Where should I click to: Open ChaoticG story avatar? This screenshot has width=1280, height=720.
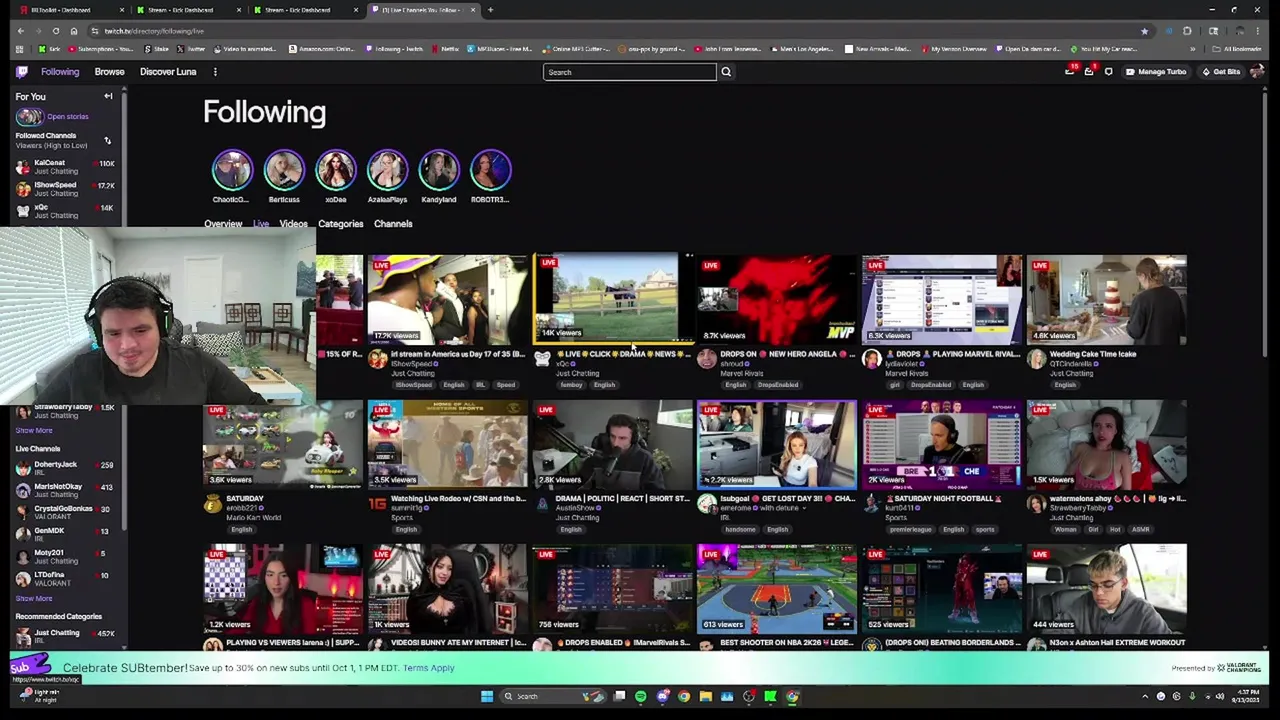tap(232, 171)
